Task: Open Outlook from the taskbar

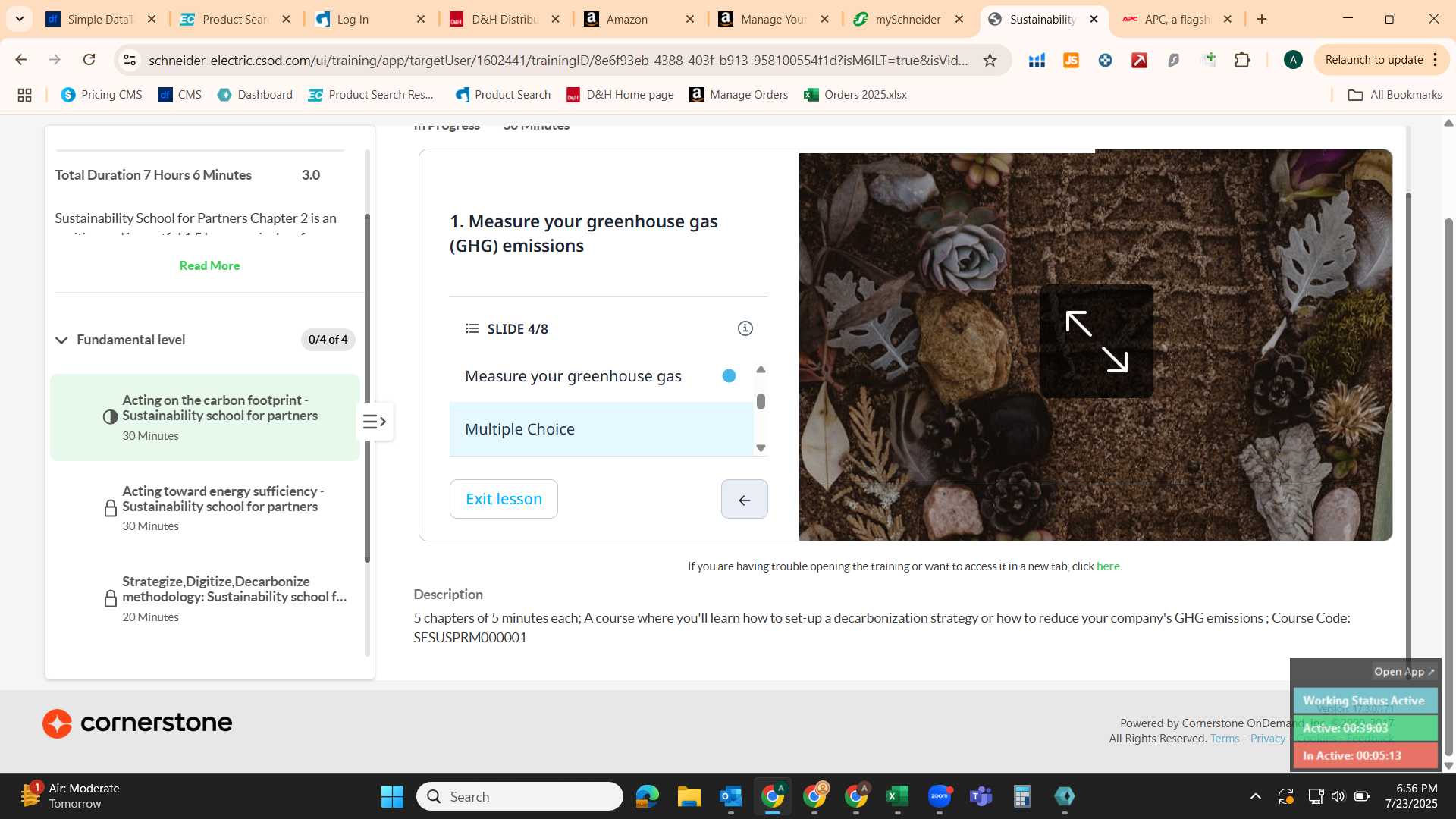Action: coord(730,796)
